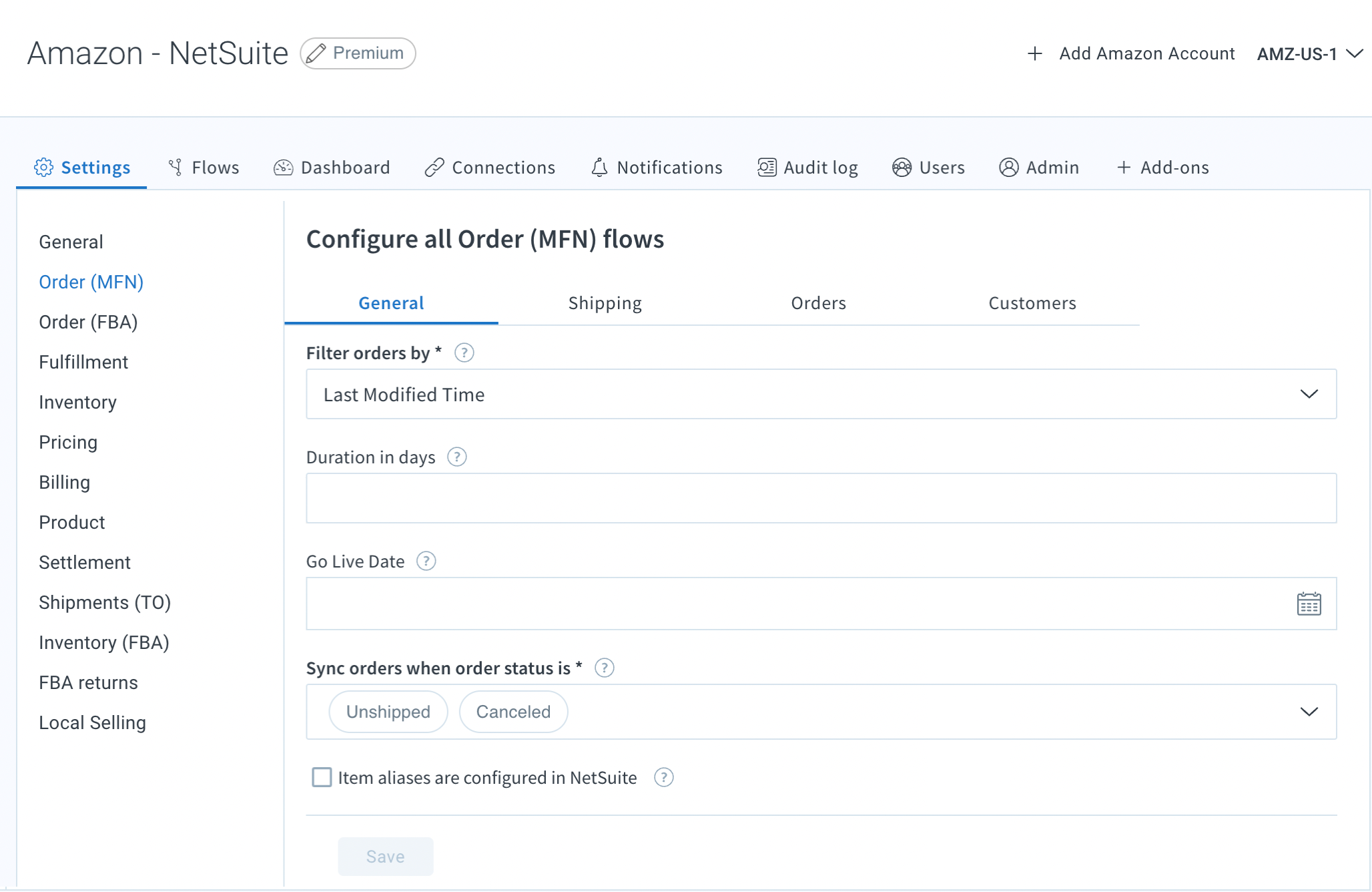Click the Audit log icon
Viewport: 1372px width, 892px height.
tap(767, 168)
